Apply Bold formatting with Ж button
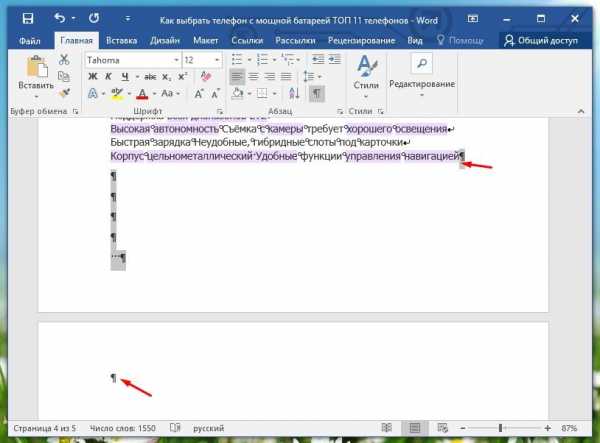The height and width of the screenshot is (443, 600). [92, 77]
